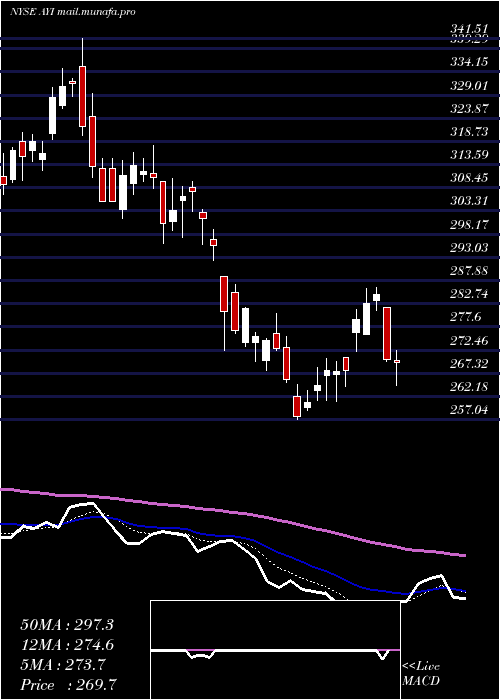This screenshot has width=500, height=700.
Task: Click the 341.51 price axis label
Action: point(468,29)
